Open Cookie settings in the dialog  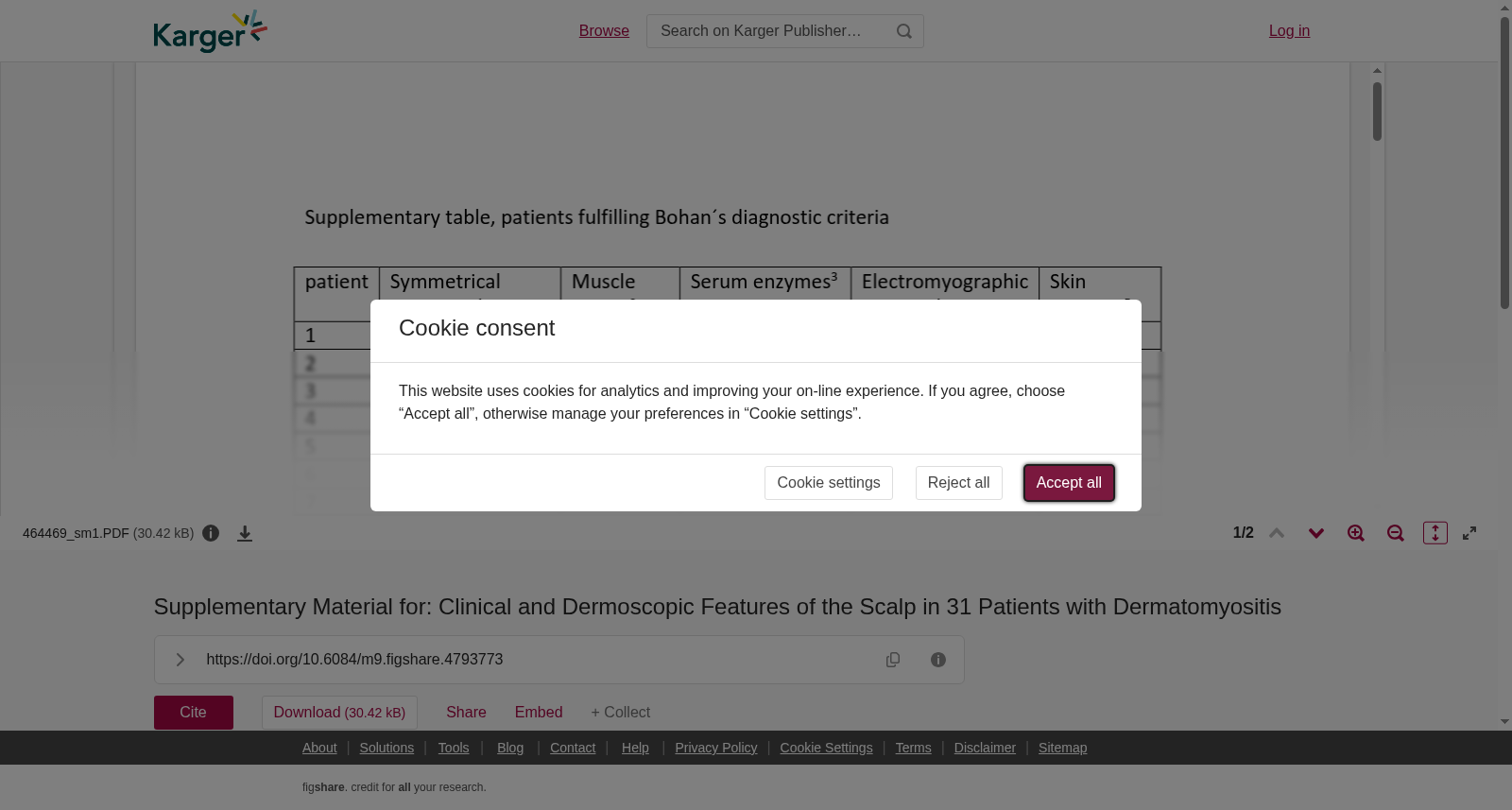(829, 483)
